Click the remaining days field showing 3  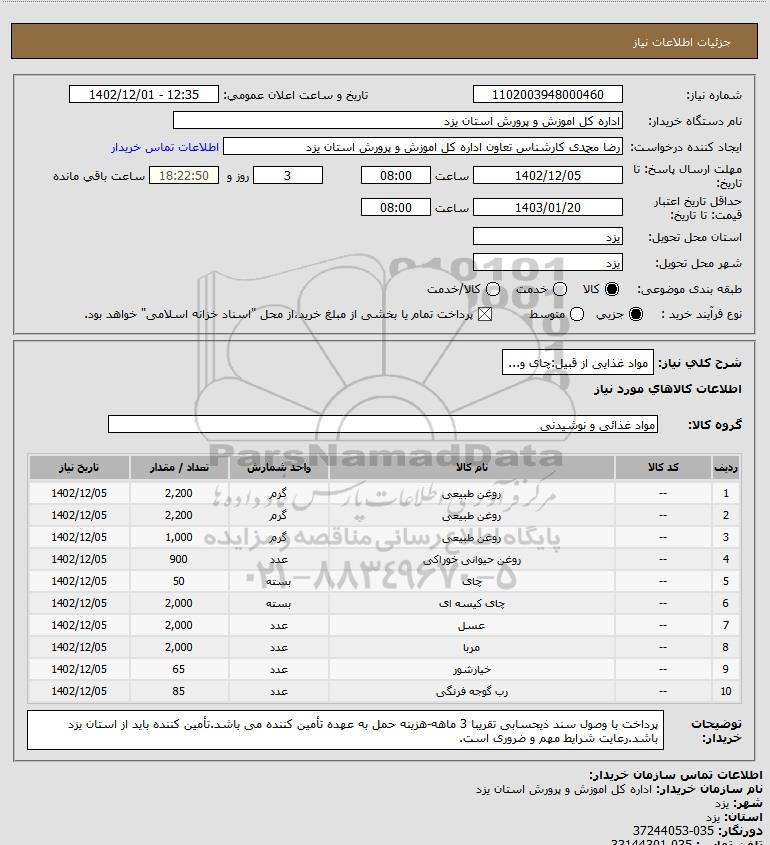[x=288, y=175]
